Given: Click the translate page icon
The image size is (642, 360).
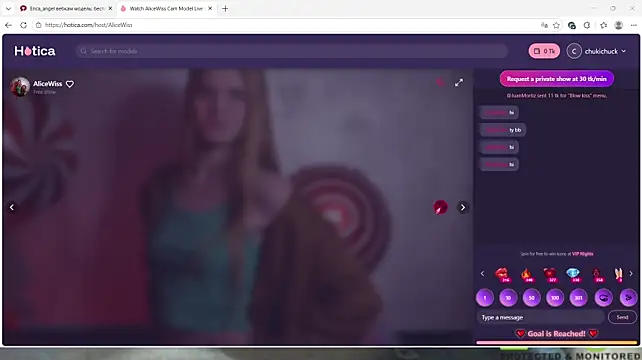Looking at the screenshot, I should [x=544, y=25].
